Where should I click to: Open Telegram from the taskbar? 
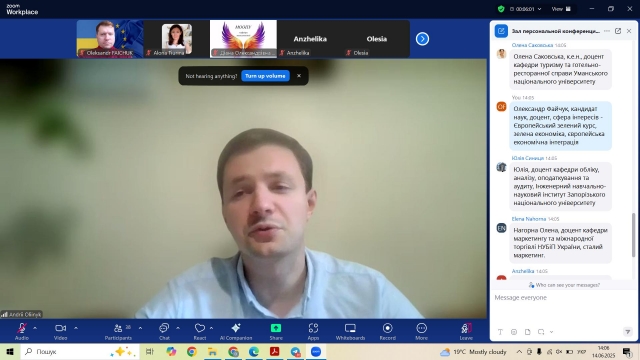(296, 351)
